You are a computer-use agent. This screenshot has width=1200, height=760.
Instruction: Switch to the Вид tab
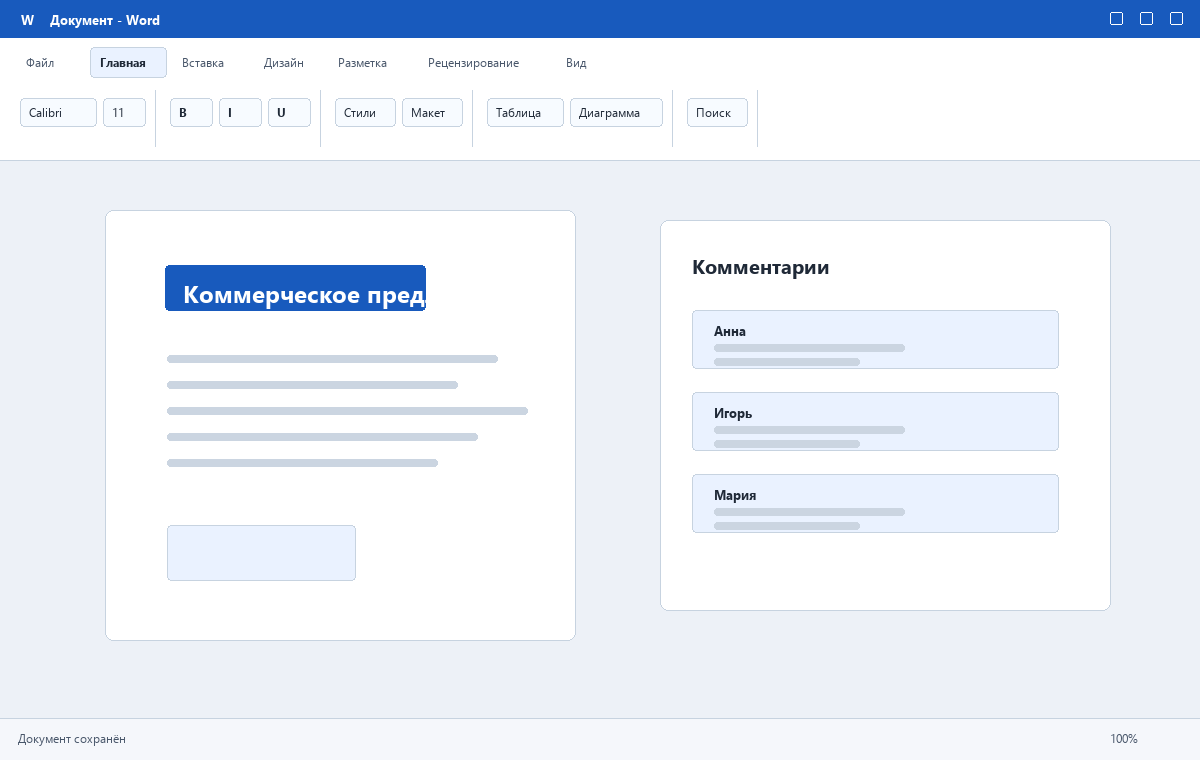tap(576, 63)
